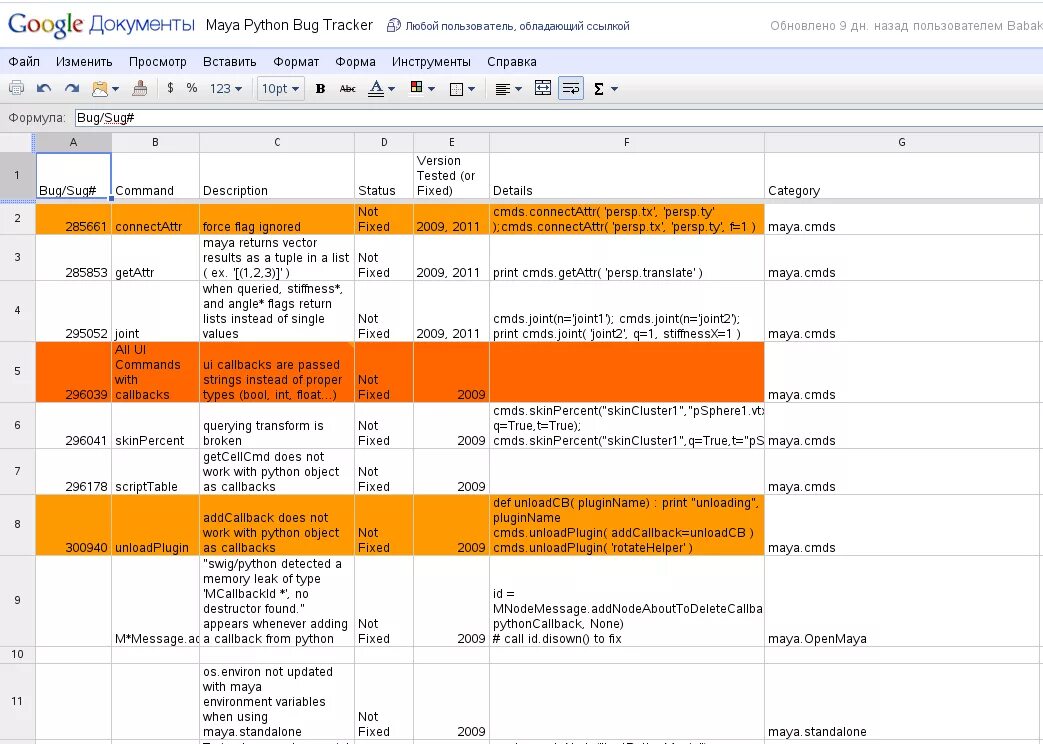The height and width of the screenshot is (744, 1043).
Task: Click 'querying transform is broken' cell
Action: click(277, 425)
